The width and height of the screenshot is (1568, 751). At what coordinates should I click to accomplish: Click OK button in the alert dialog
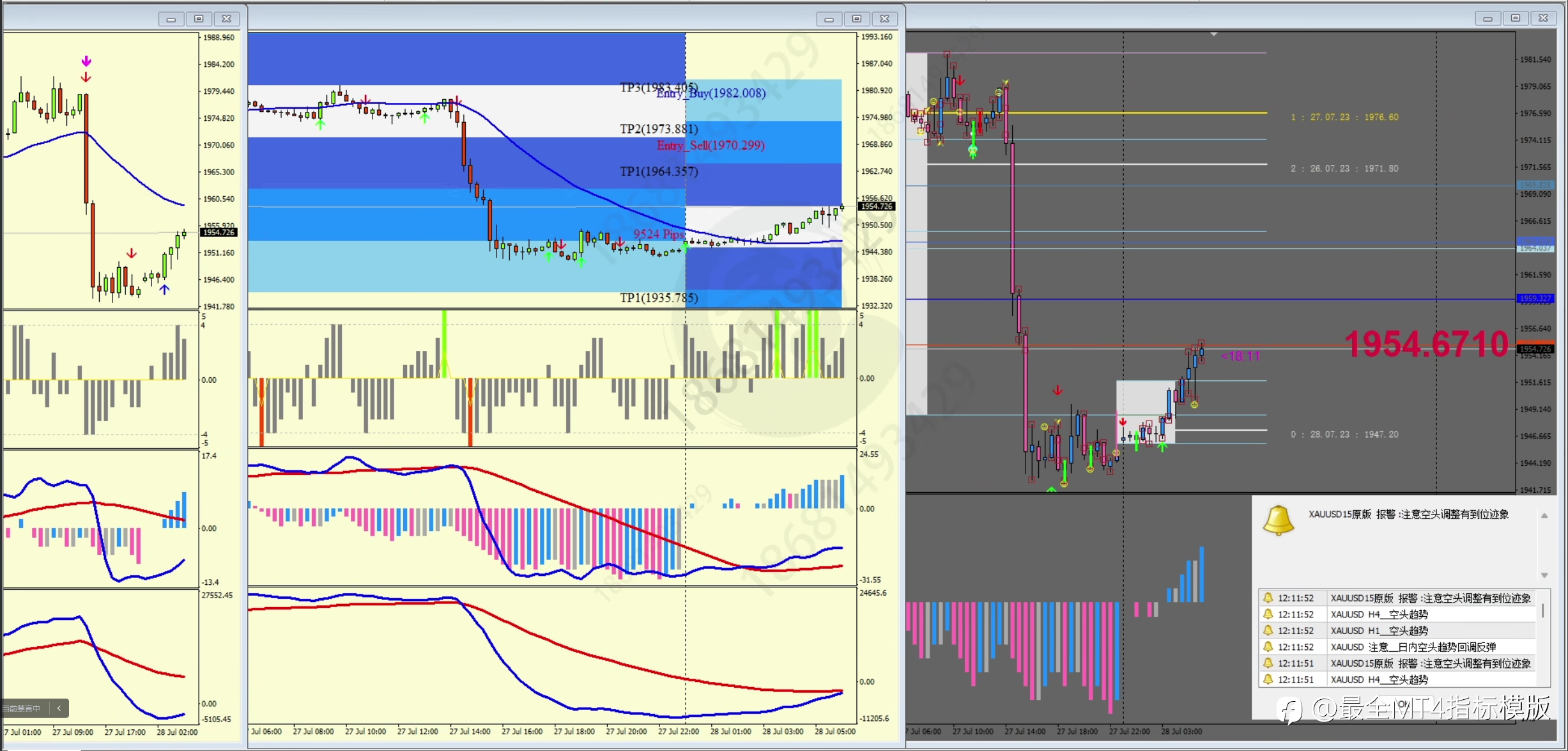[x=1403, y=705]
